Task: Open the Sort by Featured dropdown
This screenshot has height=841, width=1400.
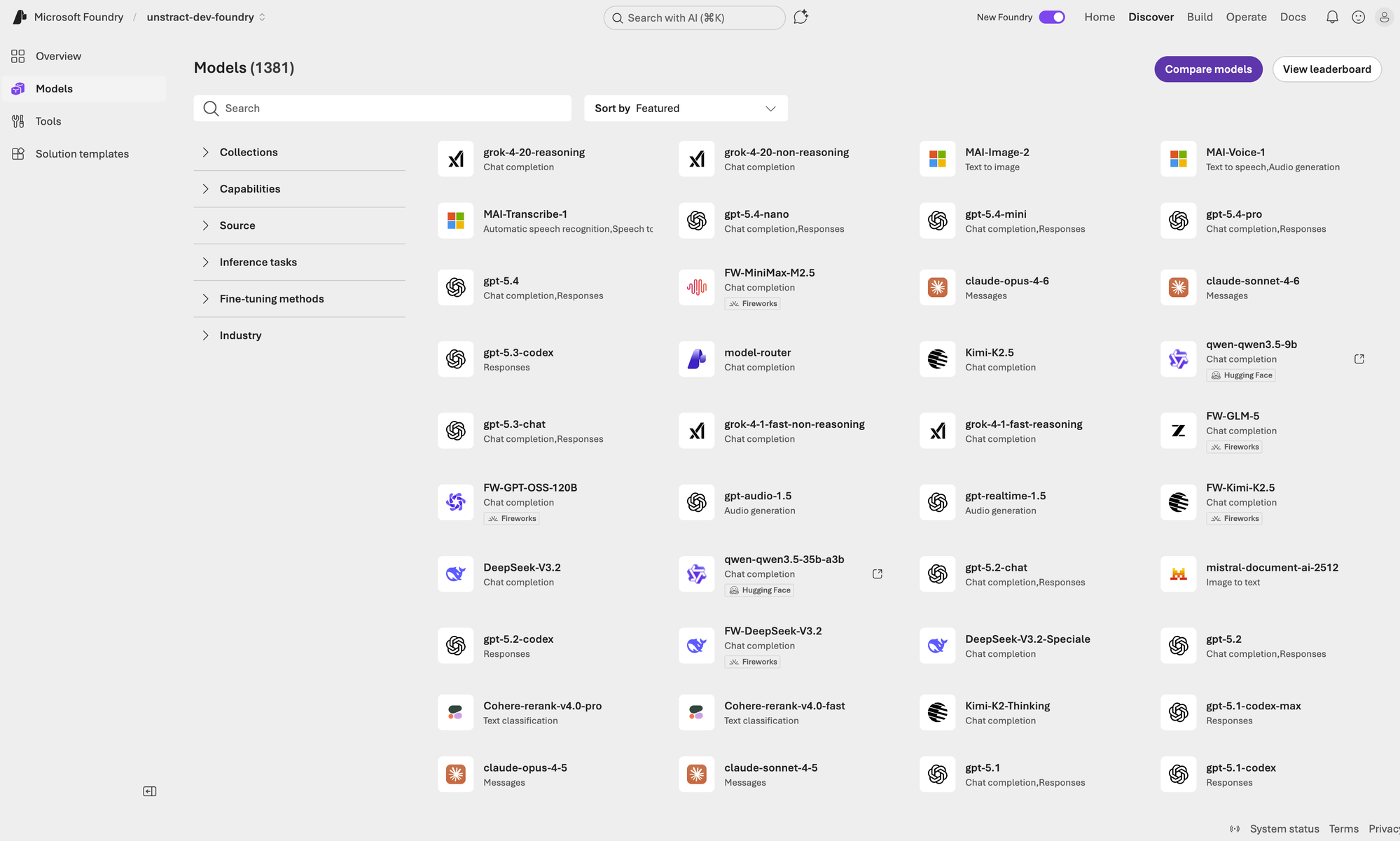Action: coord(685,108)
